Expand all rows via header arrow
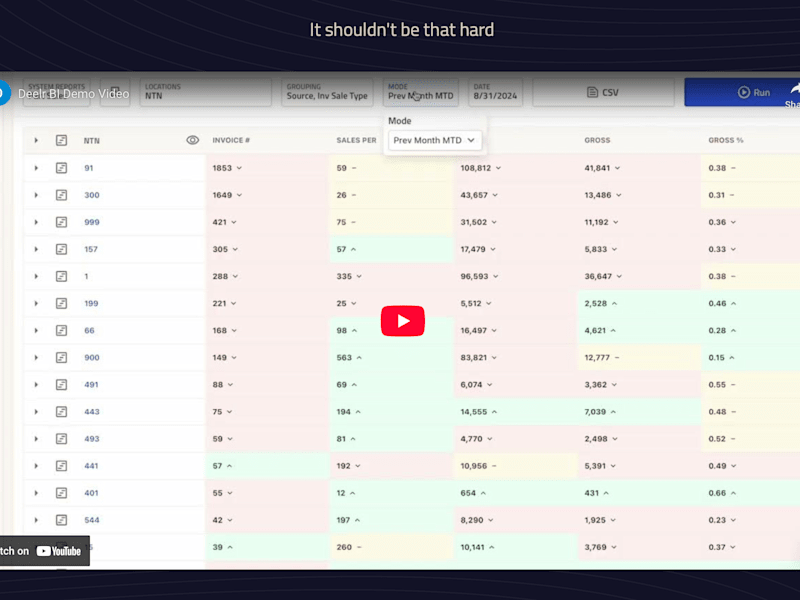 [36, 140]
